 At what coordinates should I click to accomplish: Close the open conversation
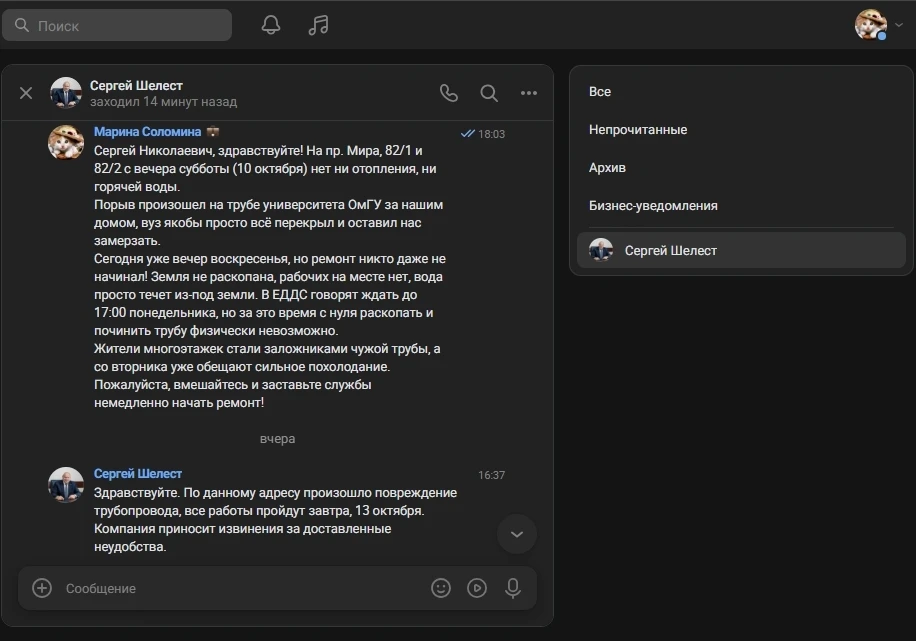[26, 93]
